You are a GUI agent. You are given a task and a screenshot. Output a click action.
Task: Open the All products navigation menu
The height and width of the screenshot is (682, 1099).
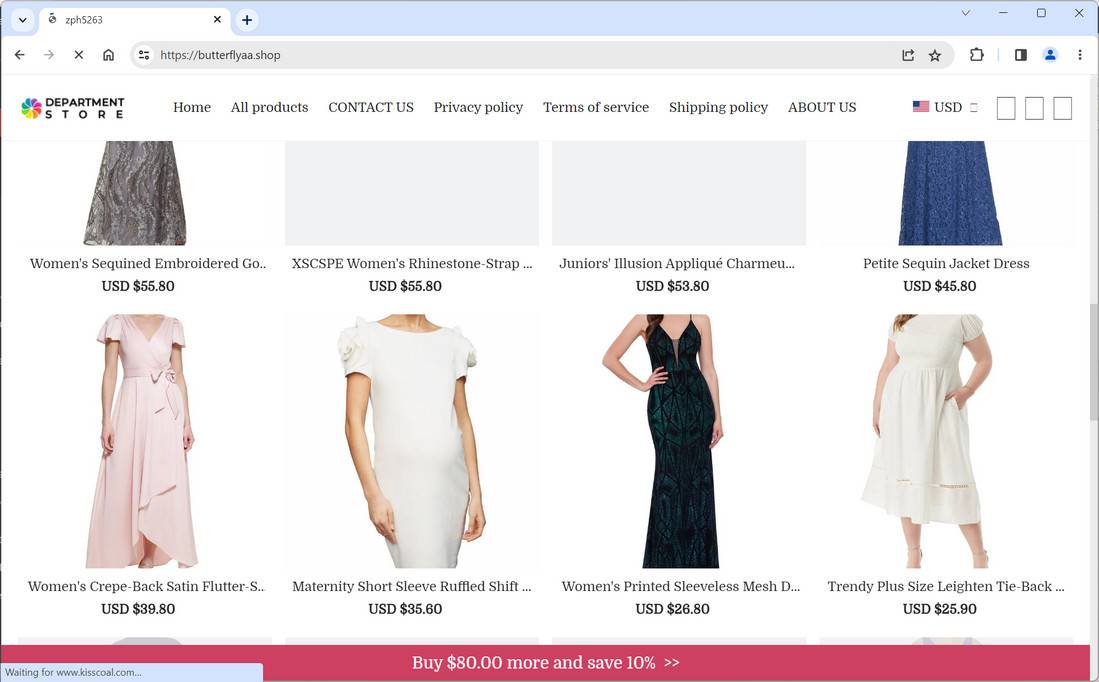pos(269,107)
